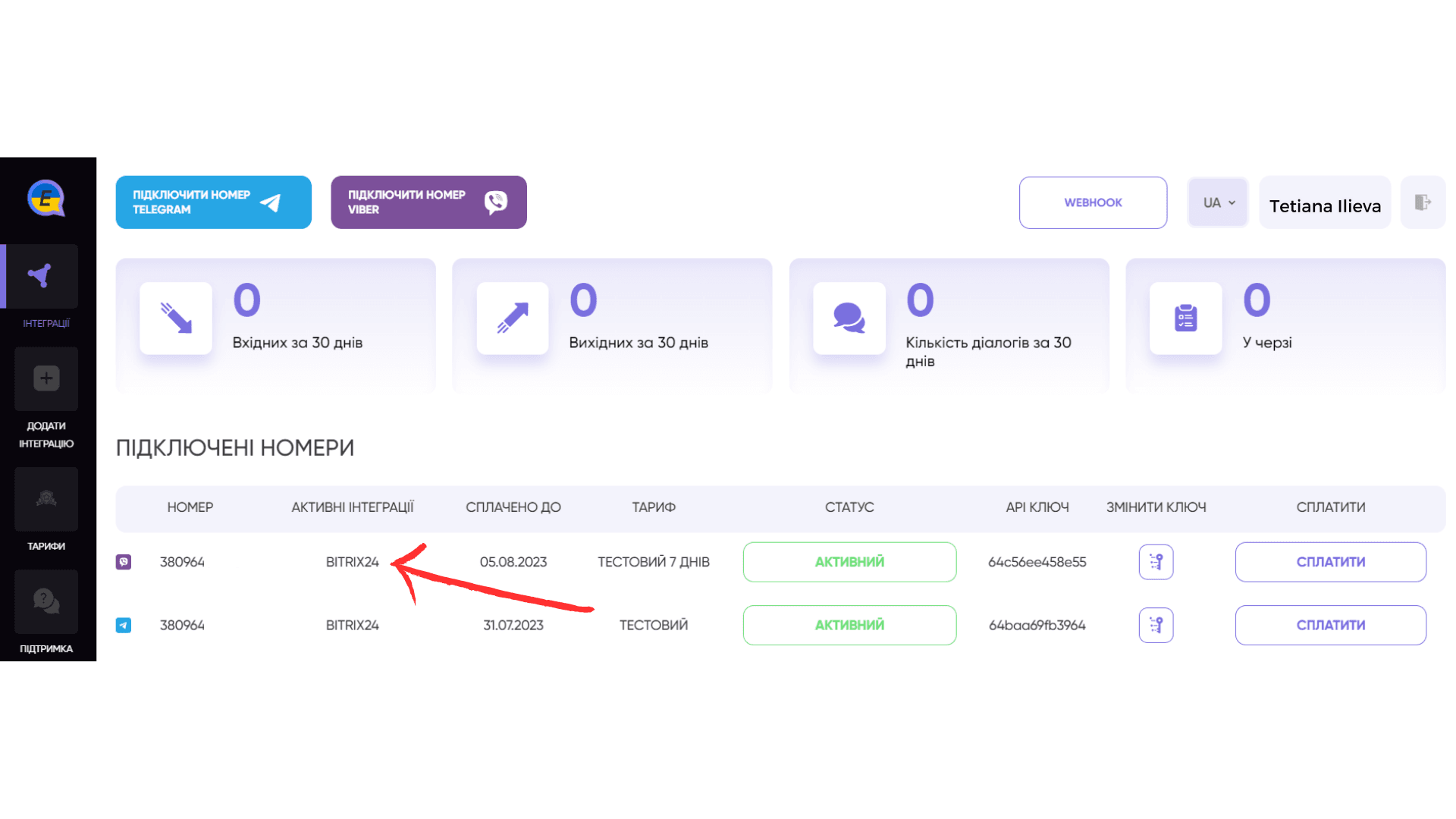This screenshot has height=819, width=1456.
Task: Click BITRIX24 in the Telegram number row
Action: pos(353,625)
